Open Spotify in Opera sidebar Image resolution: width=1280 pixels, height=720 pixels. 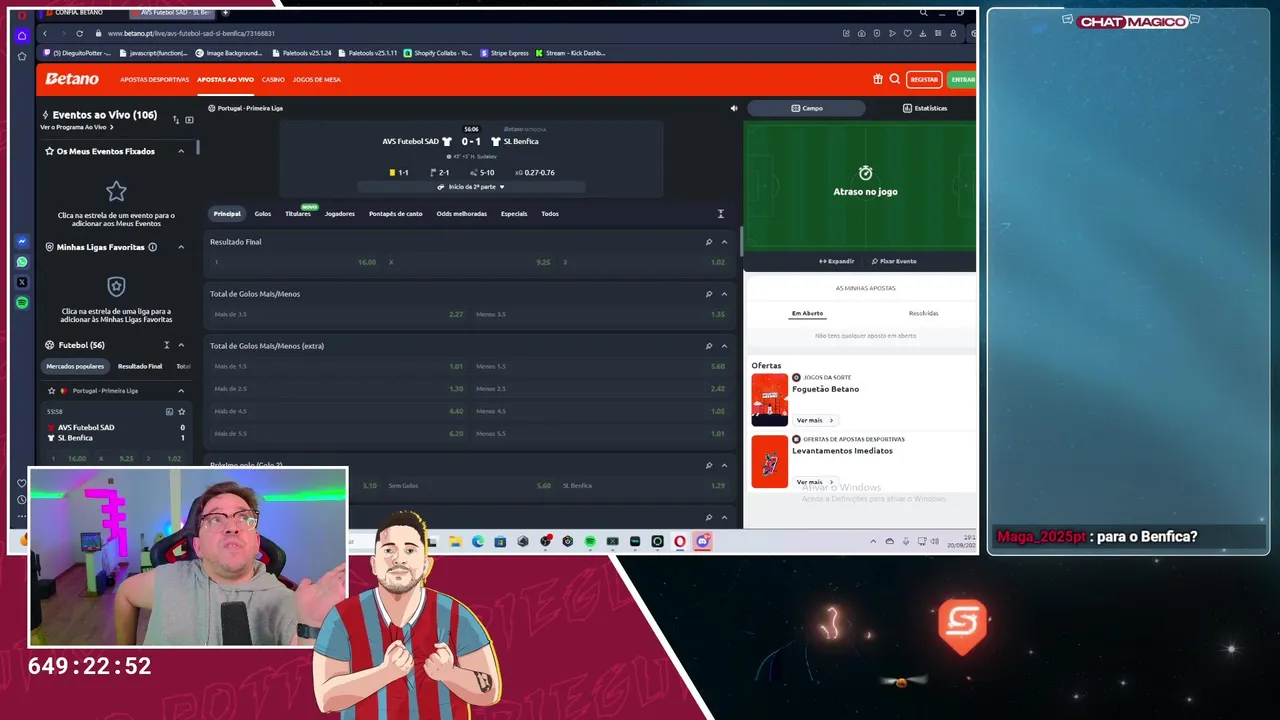coord(22,302)
